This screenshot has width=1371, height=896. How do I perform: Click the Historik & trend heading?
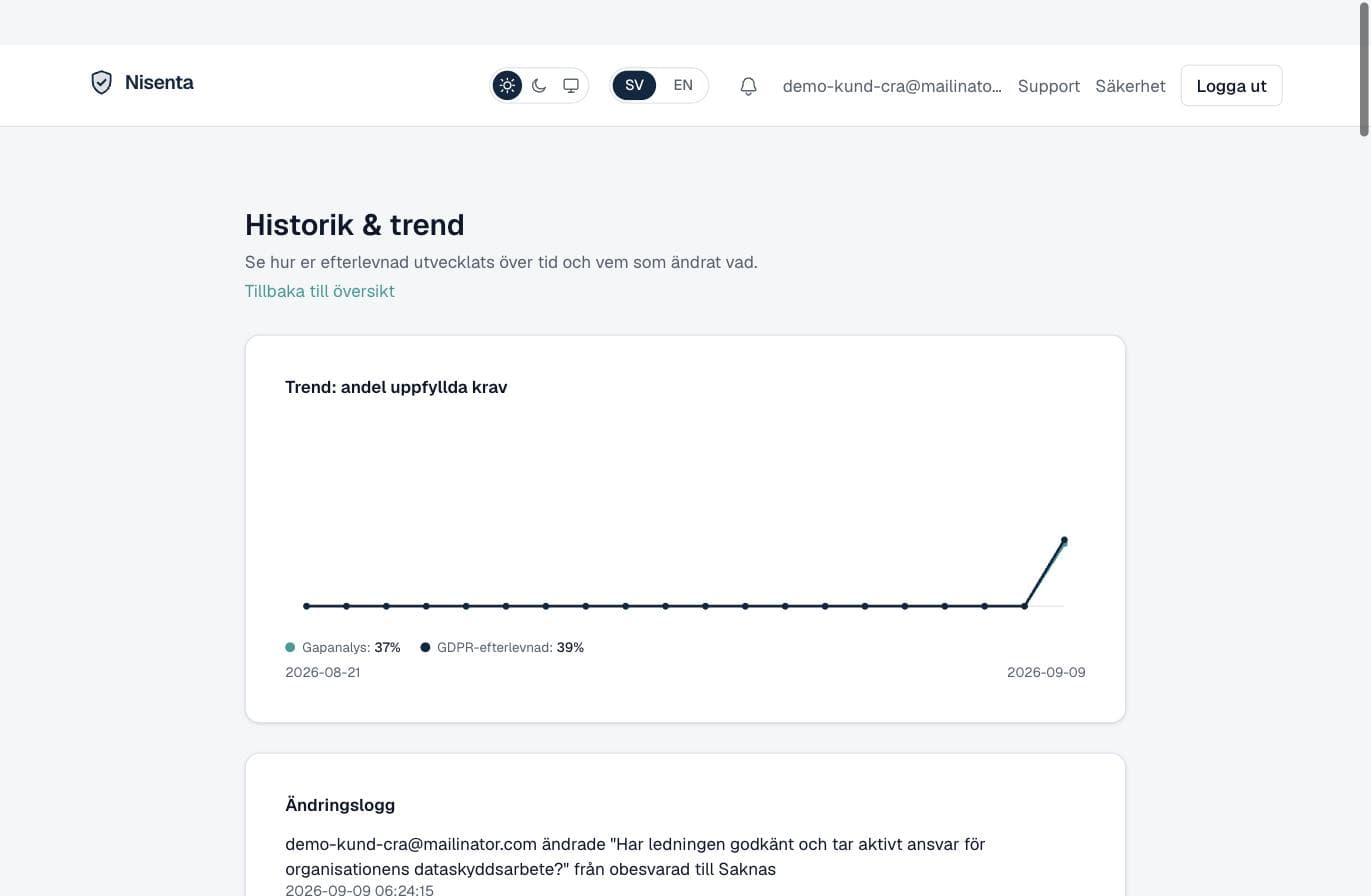[x=355, y=225]
